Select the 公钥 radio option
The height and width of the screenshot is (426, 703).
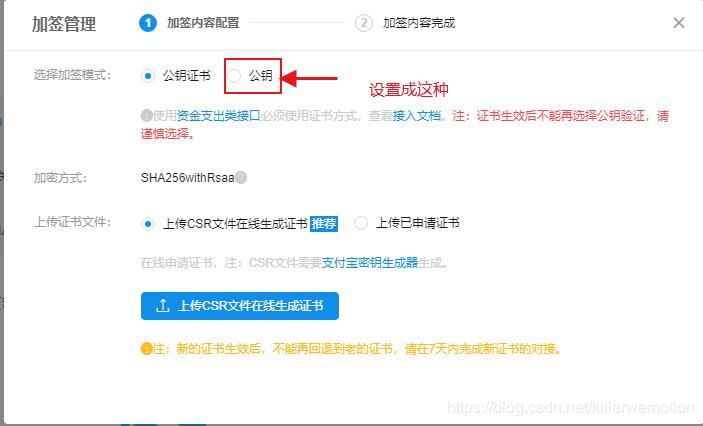[x=234, y=76]
